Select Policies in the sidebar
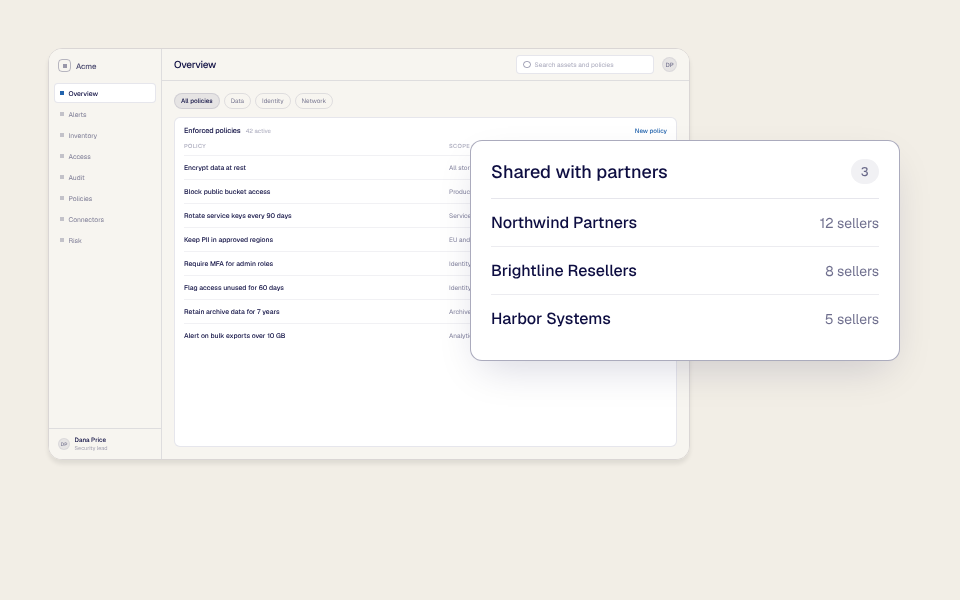Viewport: 960px width, 600px height. [105, 198]
